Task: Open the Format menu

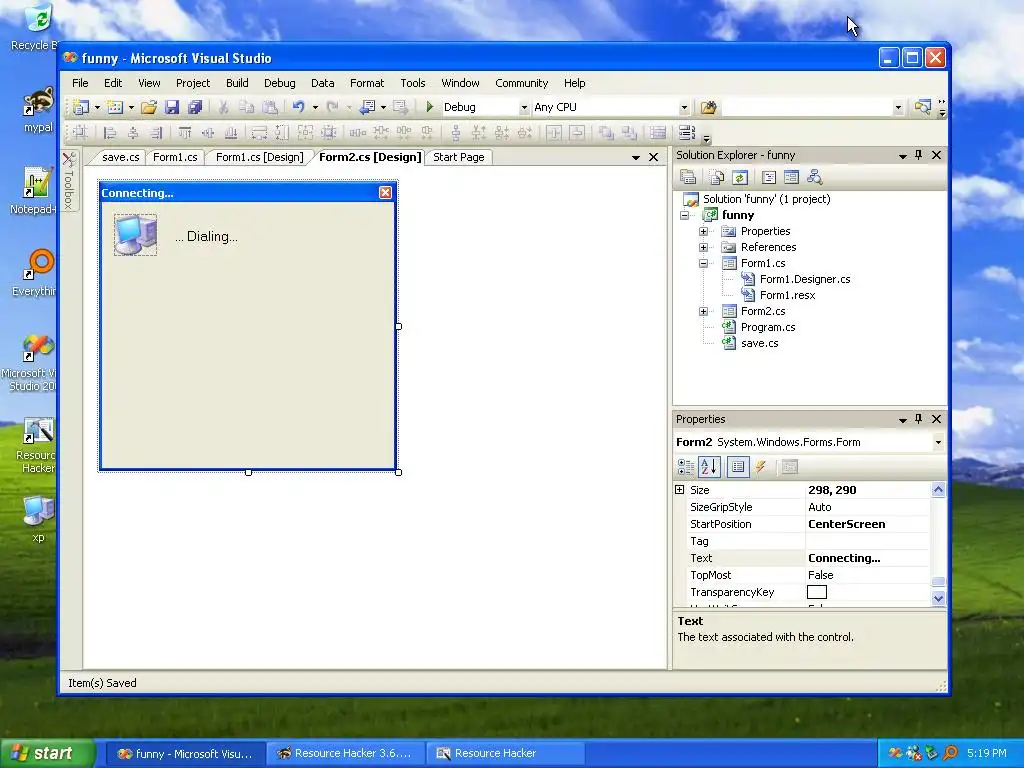Action: (367, 83)
